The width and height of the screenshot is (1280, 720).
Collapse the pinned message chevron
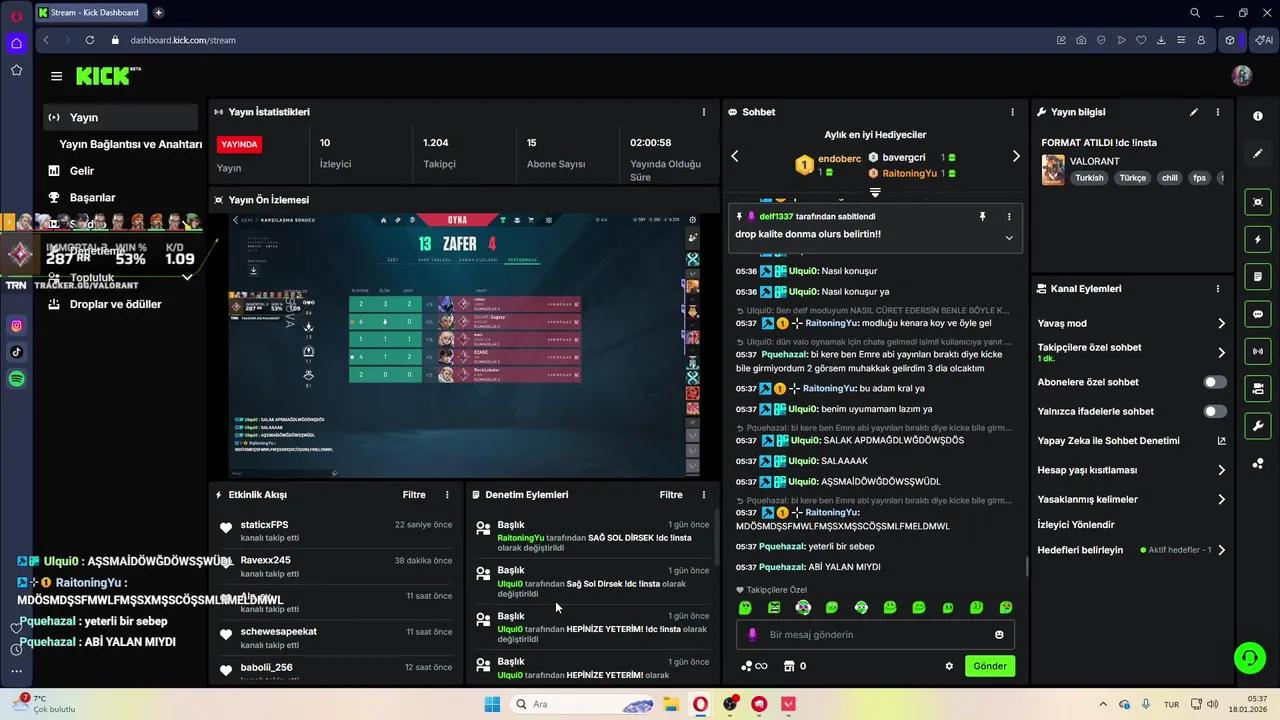point(1009,238)
